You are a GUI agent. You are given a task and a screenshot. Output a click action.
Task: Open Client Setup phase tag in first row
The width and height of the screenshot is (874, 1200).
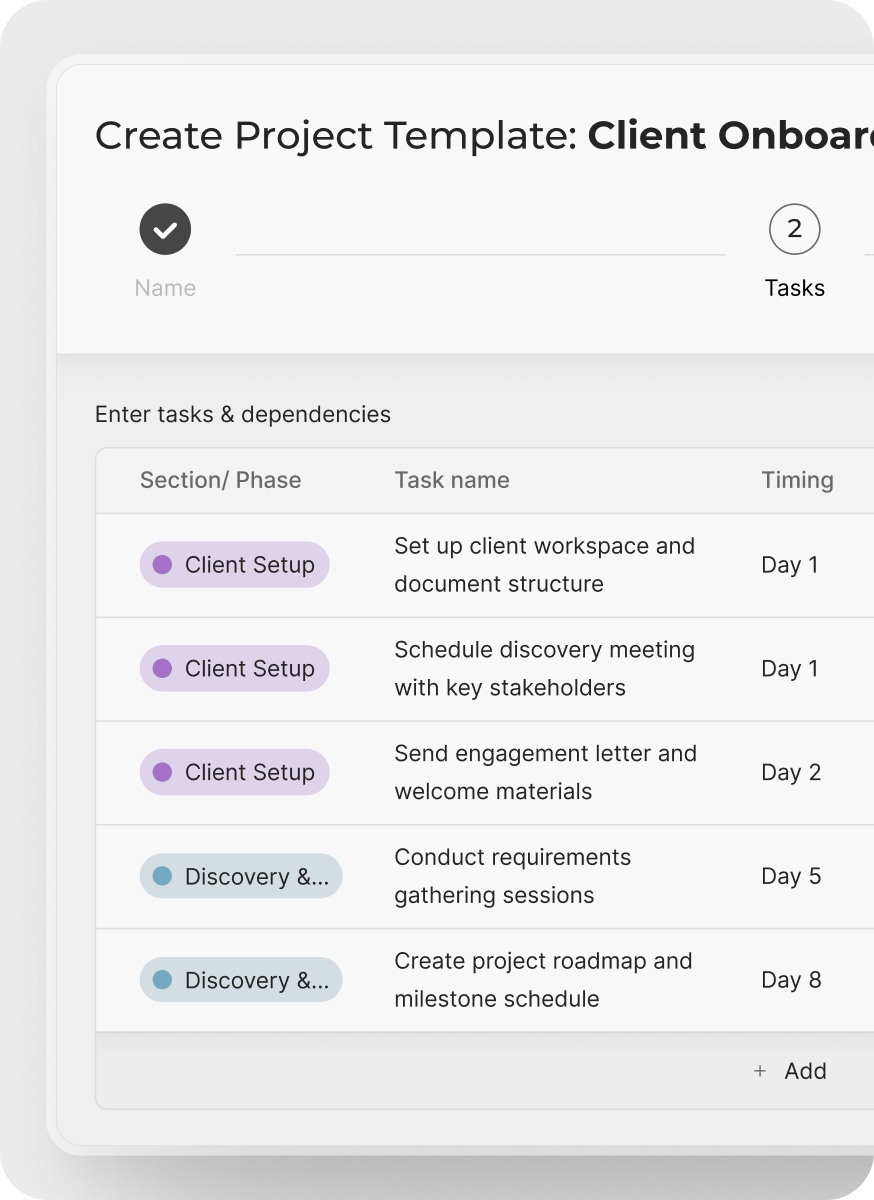[234, 565]
